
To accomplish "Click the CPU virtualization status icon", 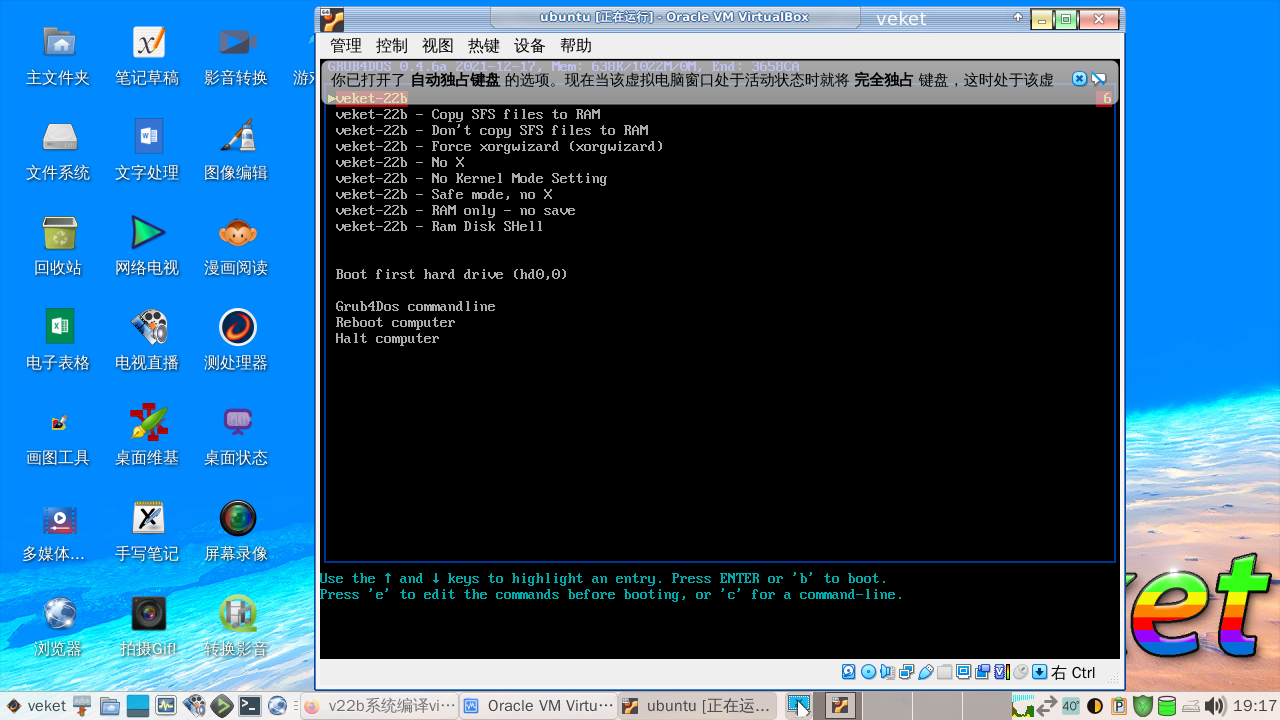I will point(1002,672).
